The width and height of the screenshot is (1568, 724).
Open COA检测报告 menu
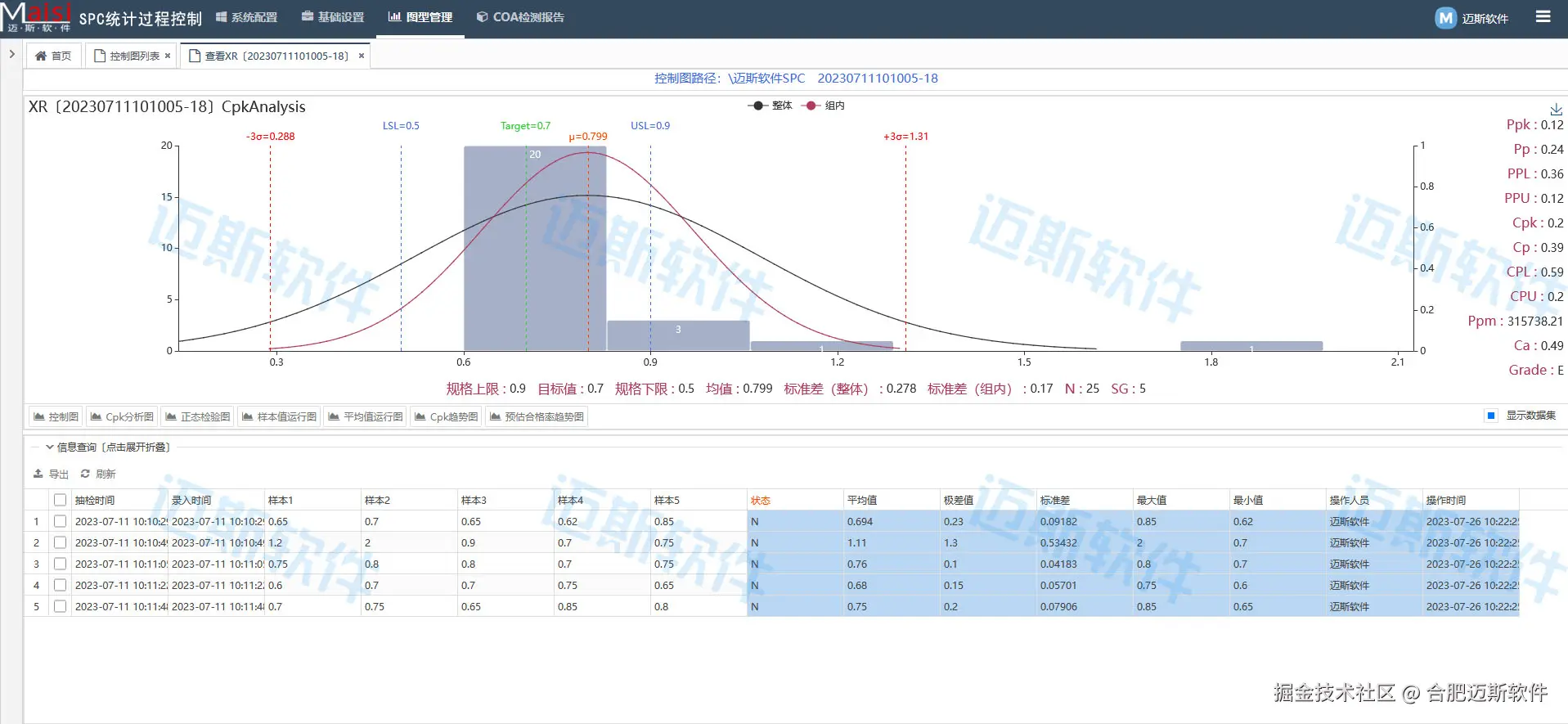tap(520, 17)
